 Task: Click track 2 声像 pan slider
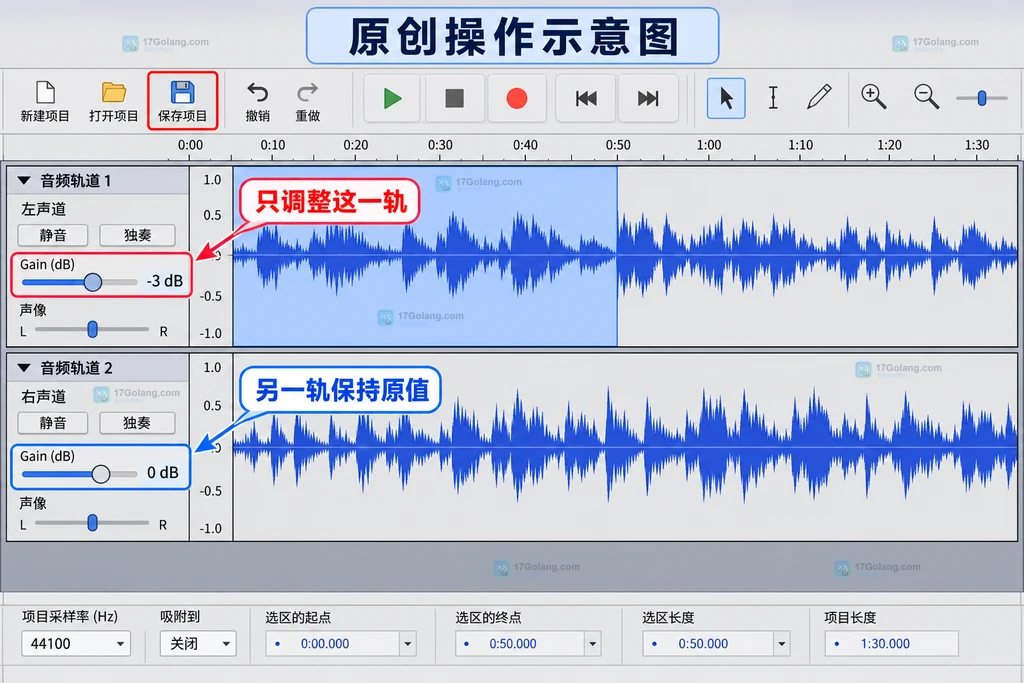coord(92,522)
